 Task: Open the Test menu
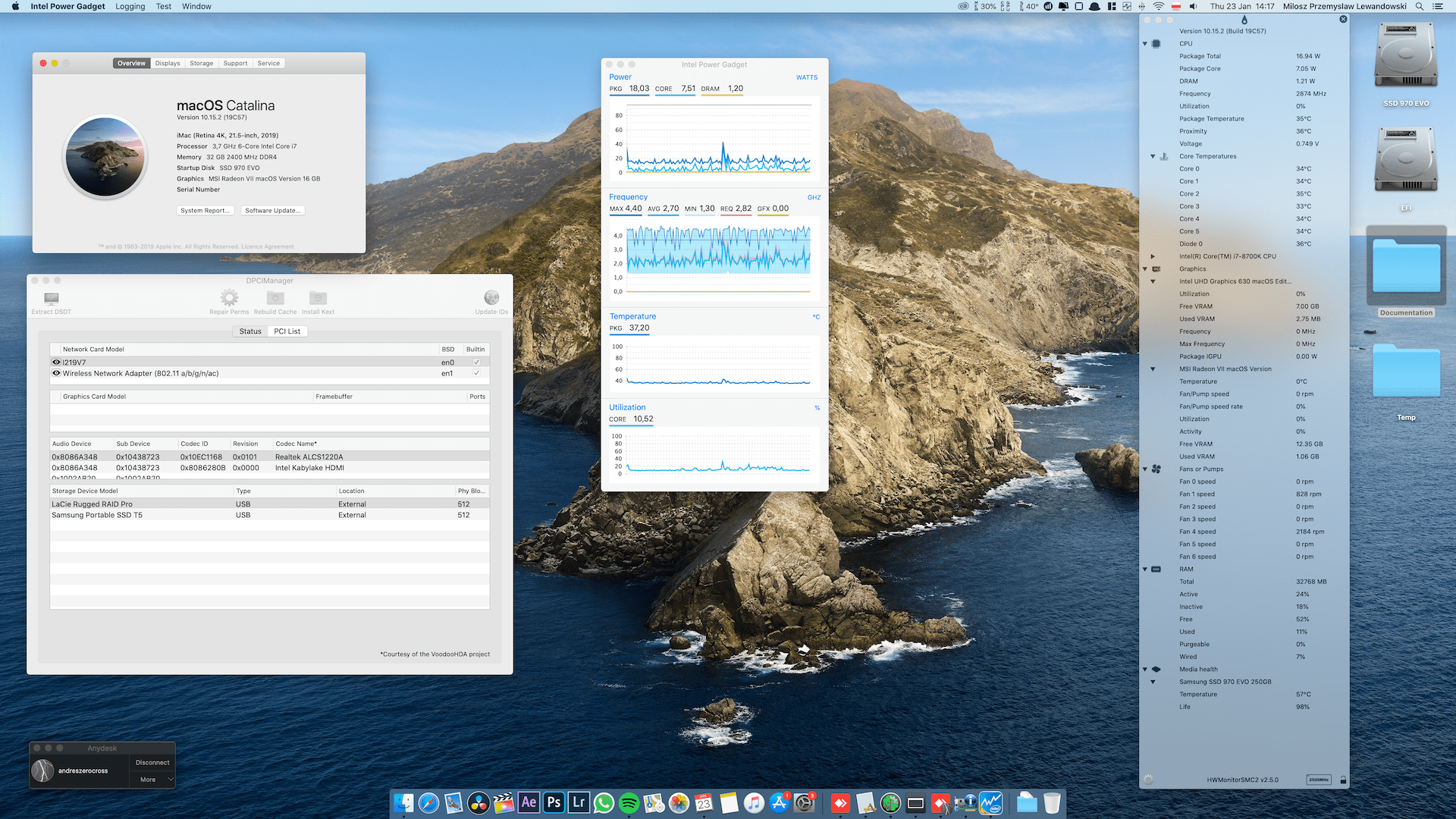click(x=163, y=6)
